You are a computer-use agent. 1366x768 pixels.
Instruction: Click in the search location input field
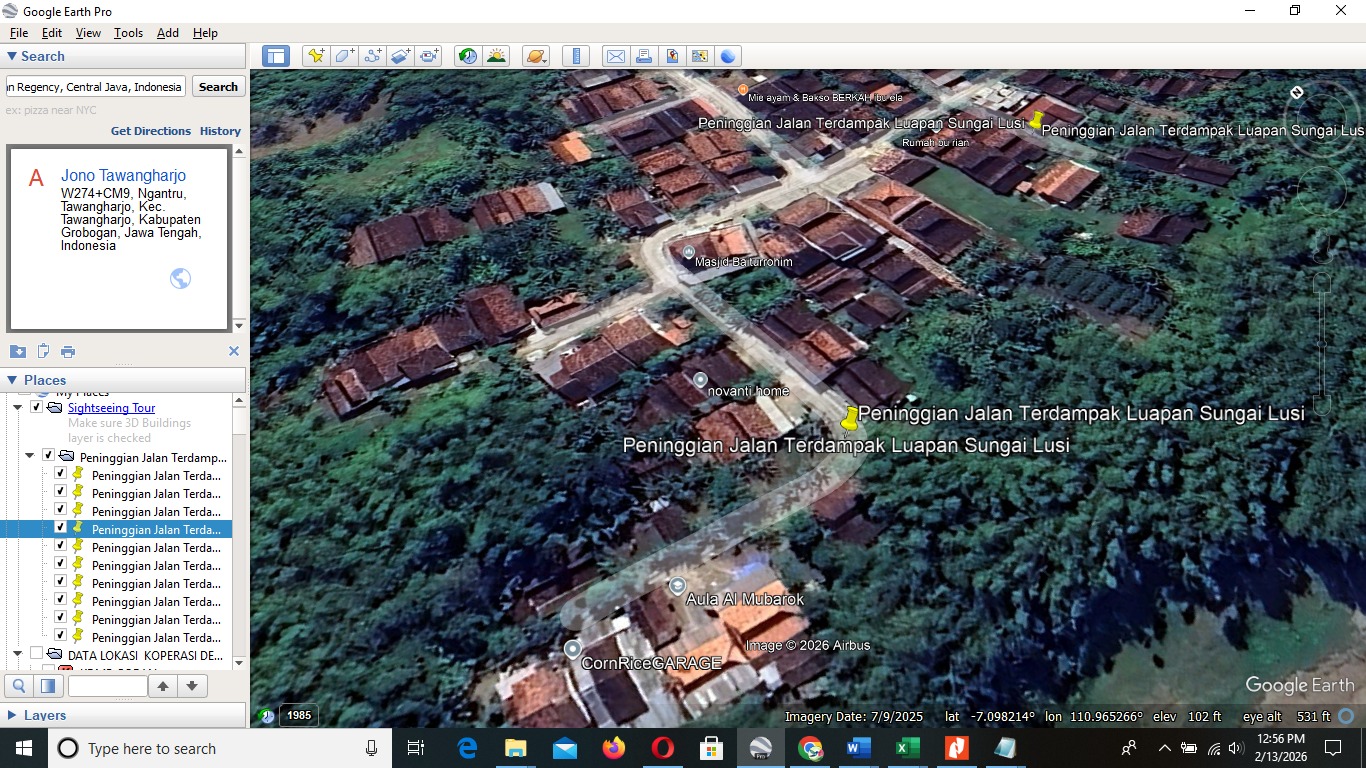(x=96, y=87)
